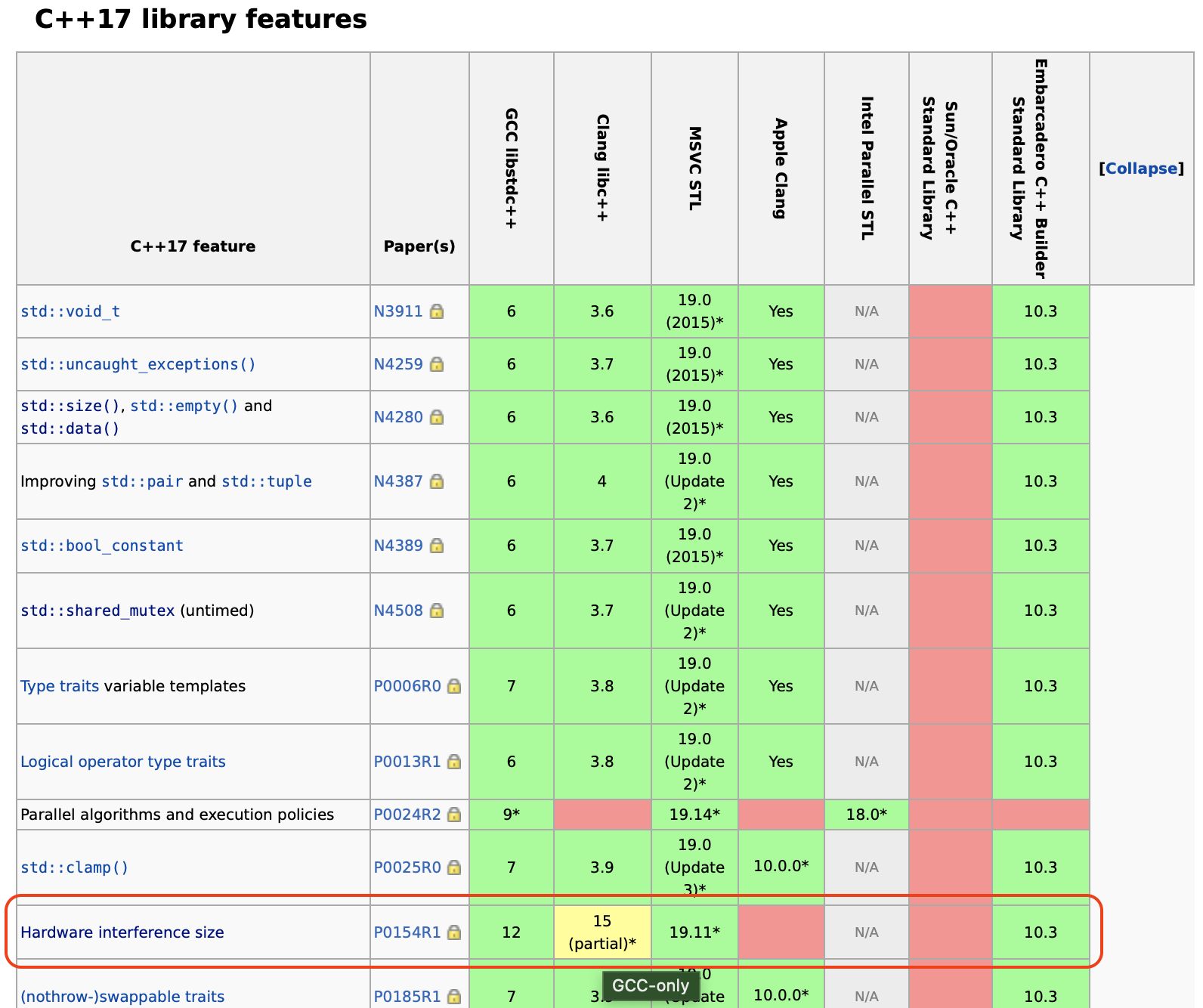This screenshot has height=1008, width=1203.
Task: Click lock icon beside N4389 paper
Action: pos(437,546)
